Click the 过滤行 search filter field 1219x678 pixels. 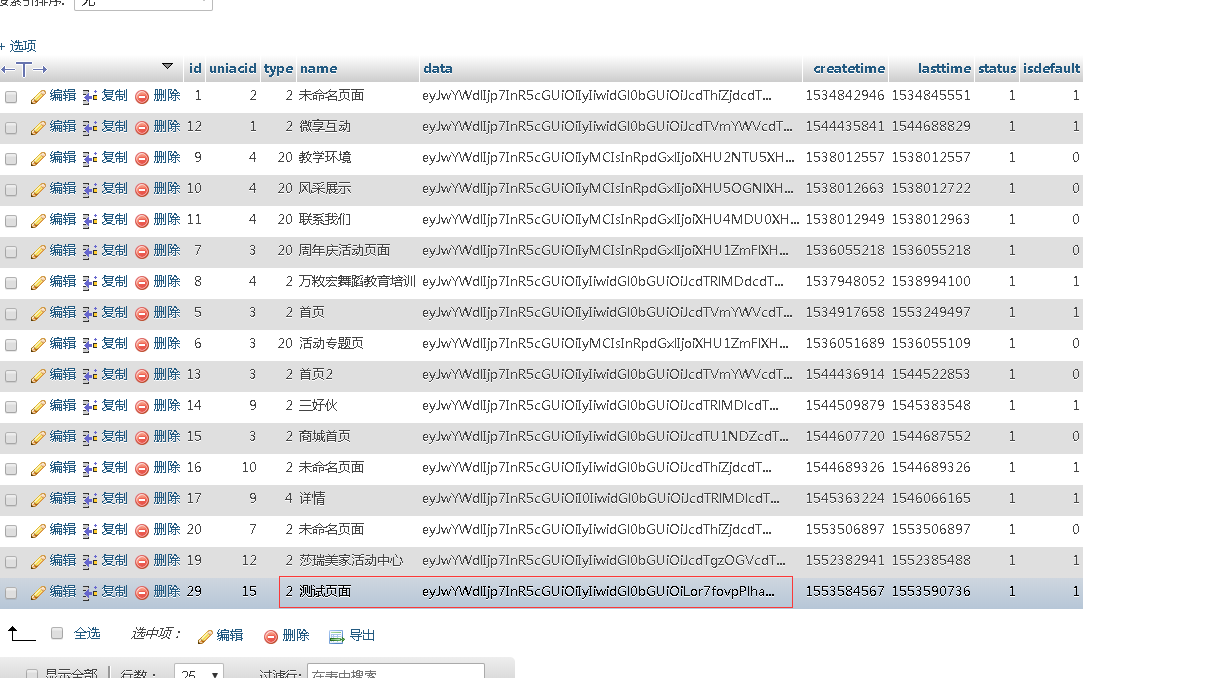pyautogui.click(x=395, y=673)
